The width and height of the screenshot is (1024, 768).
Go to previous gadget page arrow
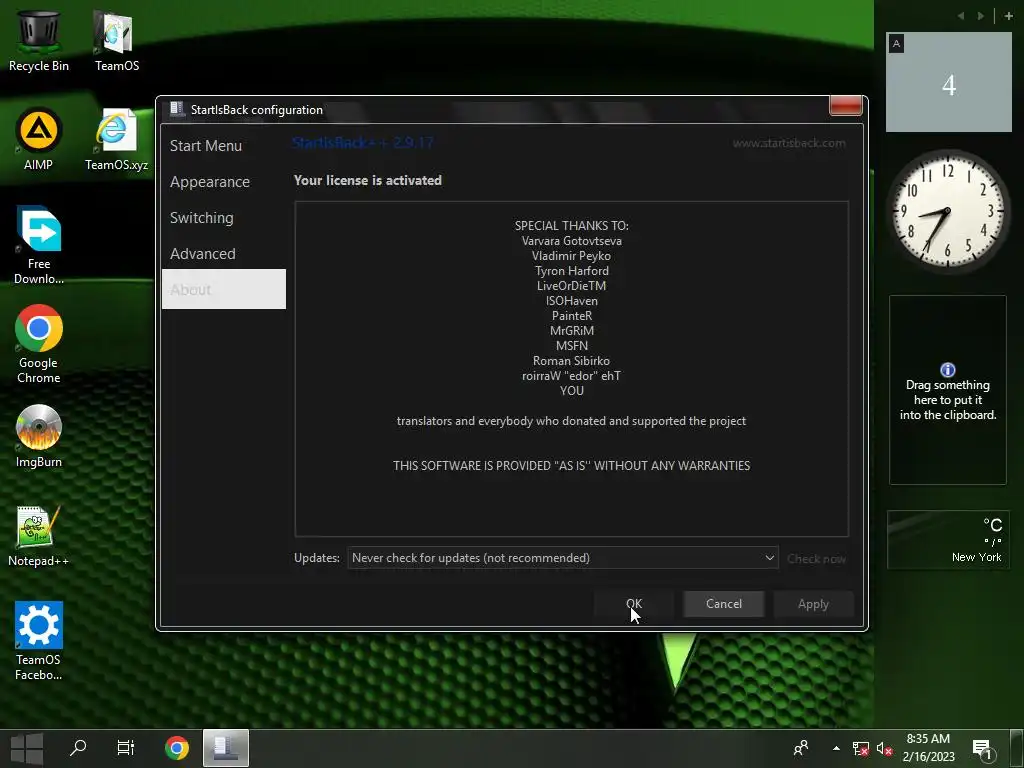[x=961, y=16]
